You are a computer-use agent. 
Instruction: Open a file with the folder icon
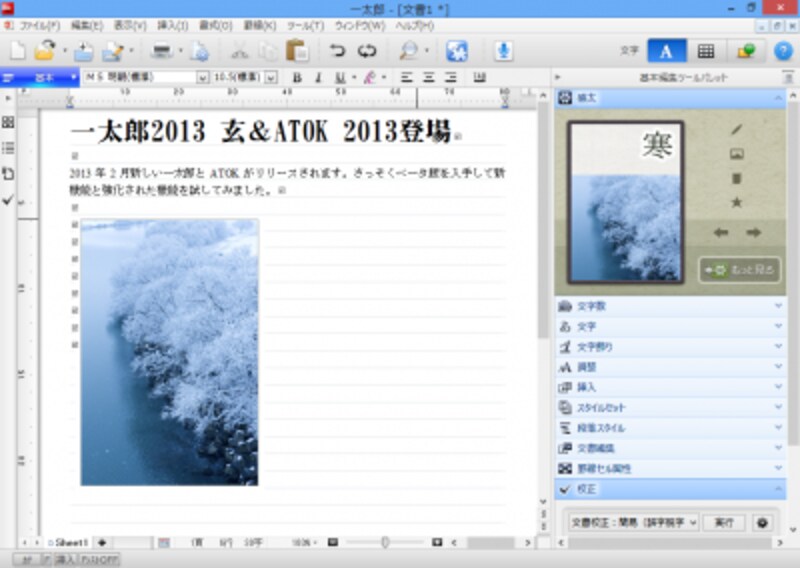[45, 51]
